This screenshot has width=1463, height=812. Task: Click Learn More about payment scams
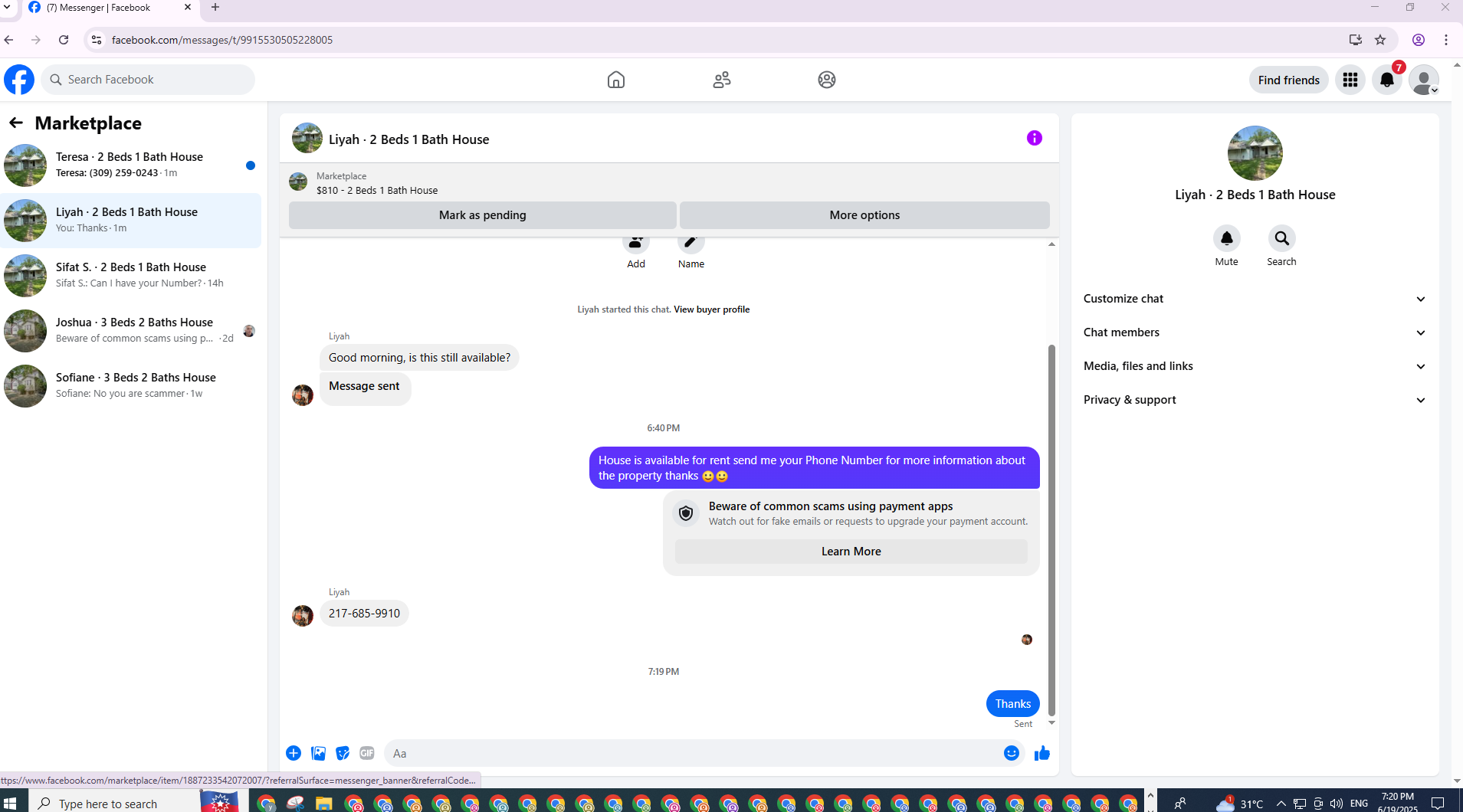coord(851,552)
